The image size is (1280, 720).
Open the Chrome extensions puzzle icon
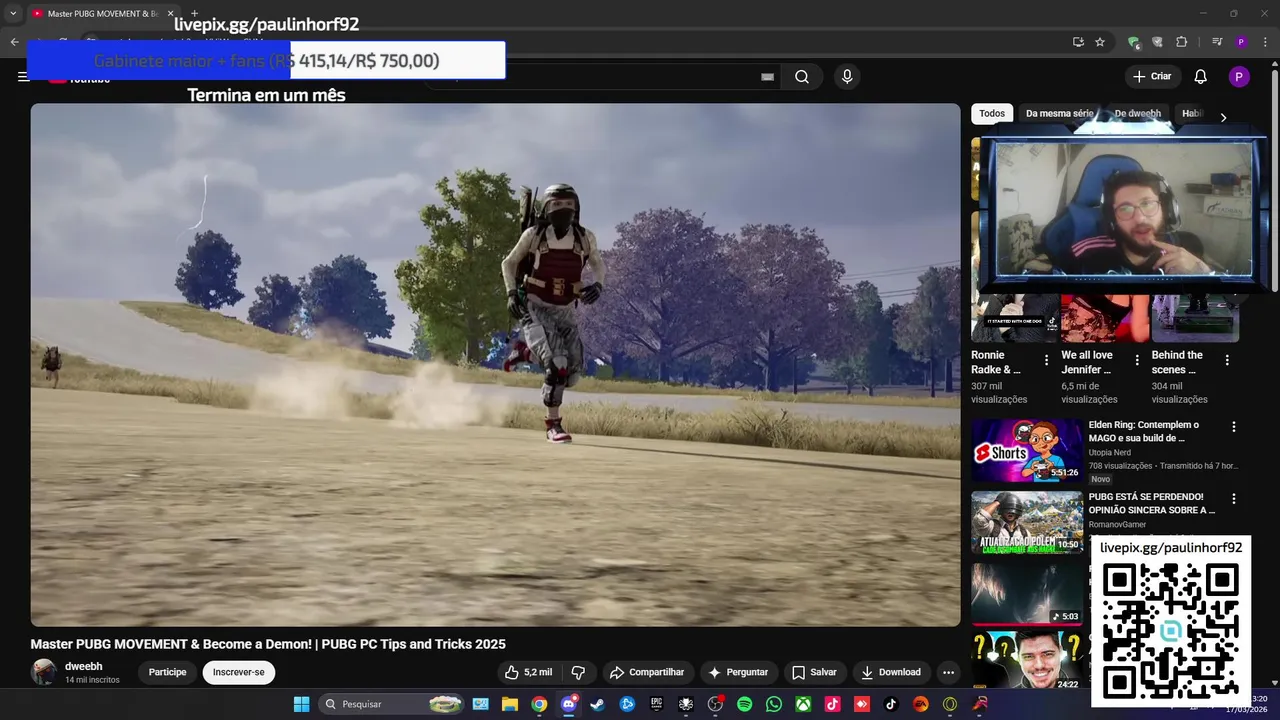coord(1182,42)
